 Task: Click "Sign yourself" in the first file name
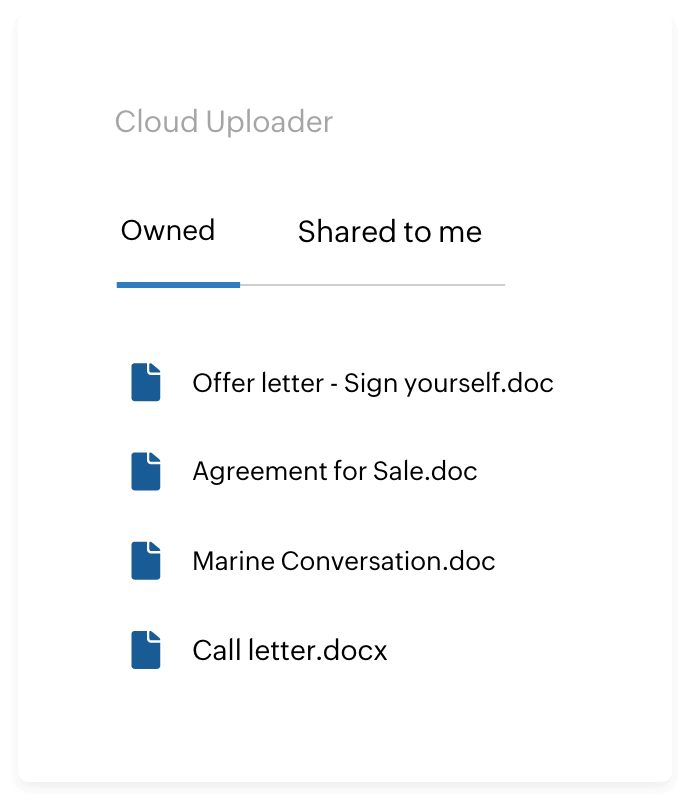click(x=420, y=383)
